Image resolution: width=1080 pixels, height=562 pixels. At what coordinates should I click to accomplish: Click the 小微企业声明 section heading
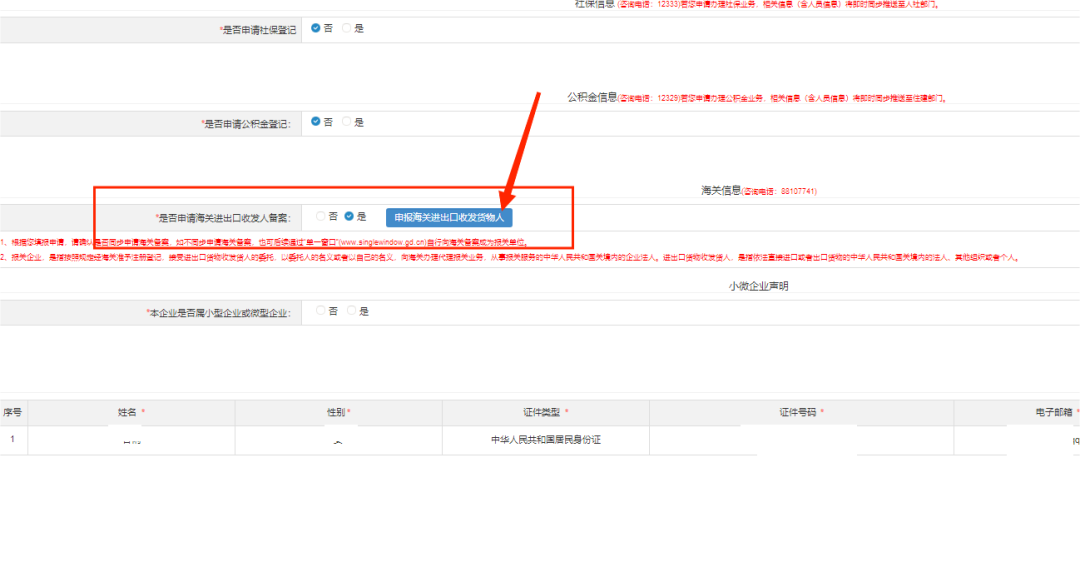(758, 286)
